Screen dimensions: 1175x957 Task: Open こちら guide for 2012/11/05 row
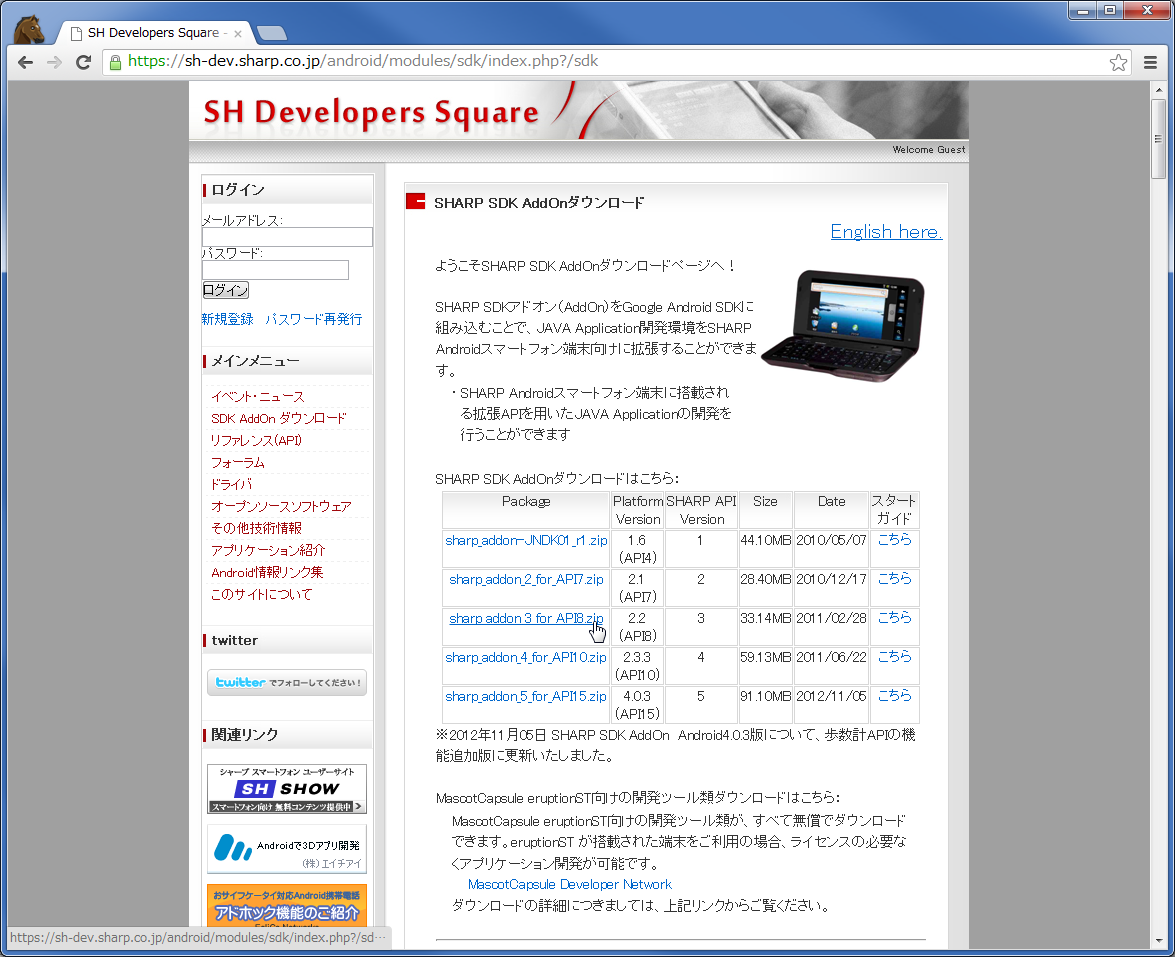click(895, 695)
